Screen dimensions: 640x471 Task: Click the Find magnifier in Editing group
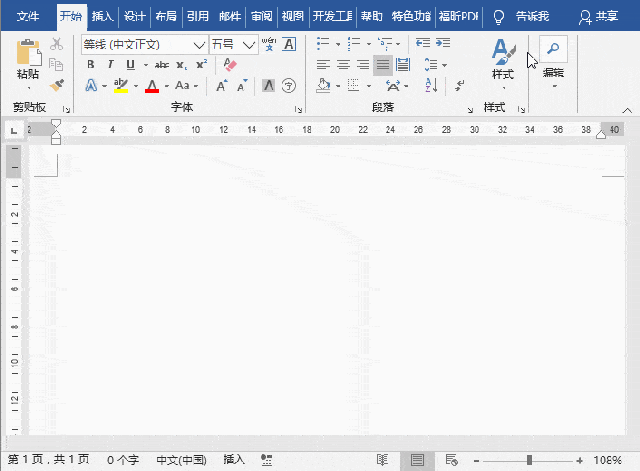(553, 49)
